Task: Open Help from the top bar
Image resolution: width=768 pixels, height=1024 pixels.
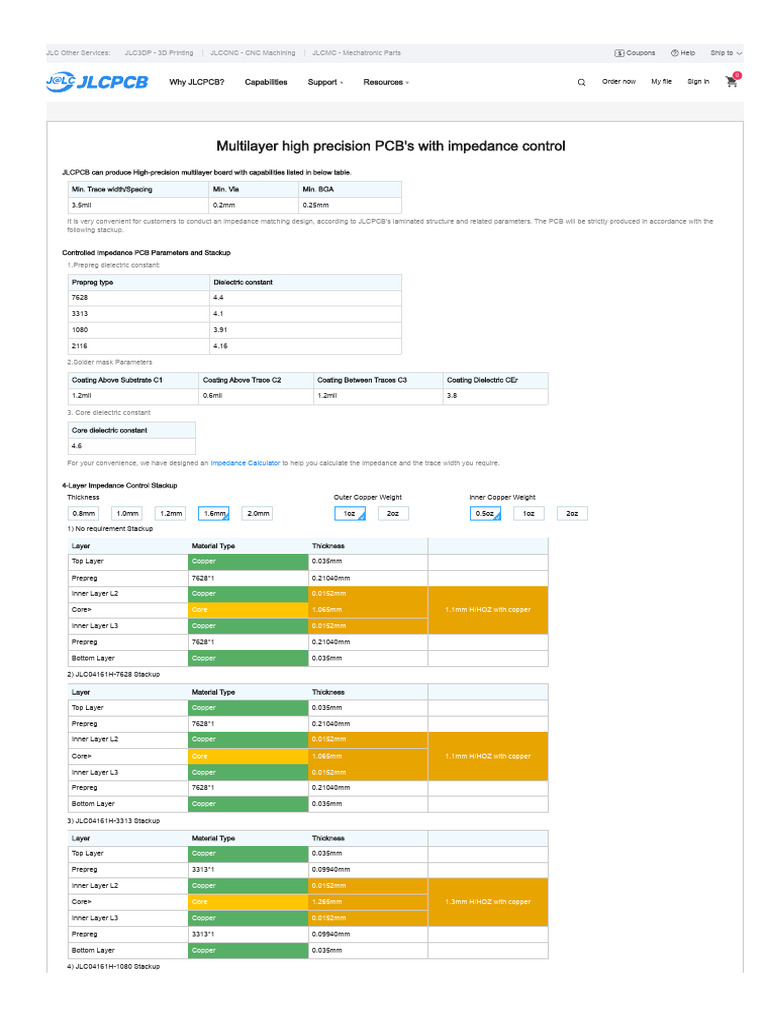Action: click(683, 53)
